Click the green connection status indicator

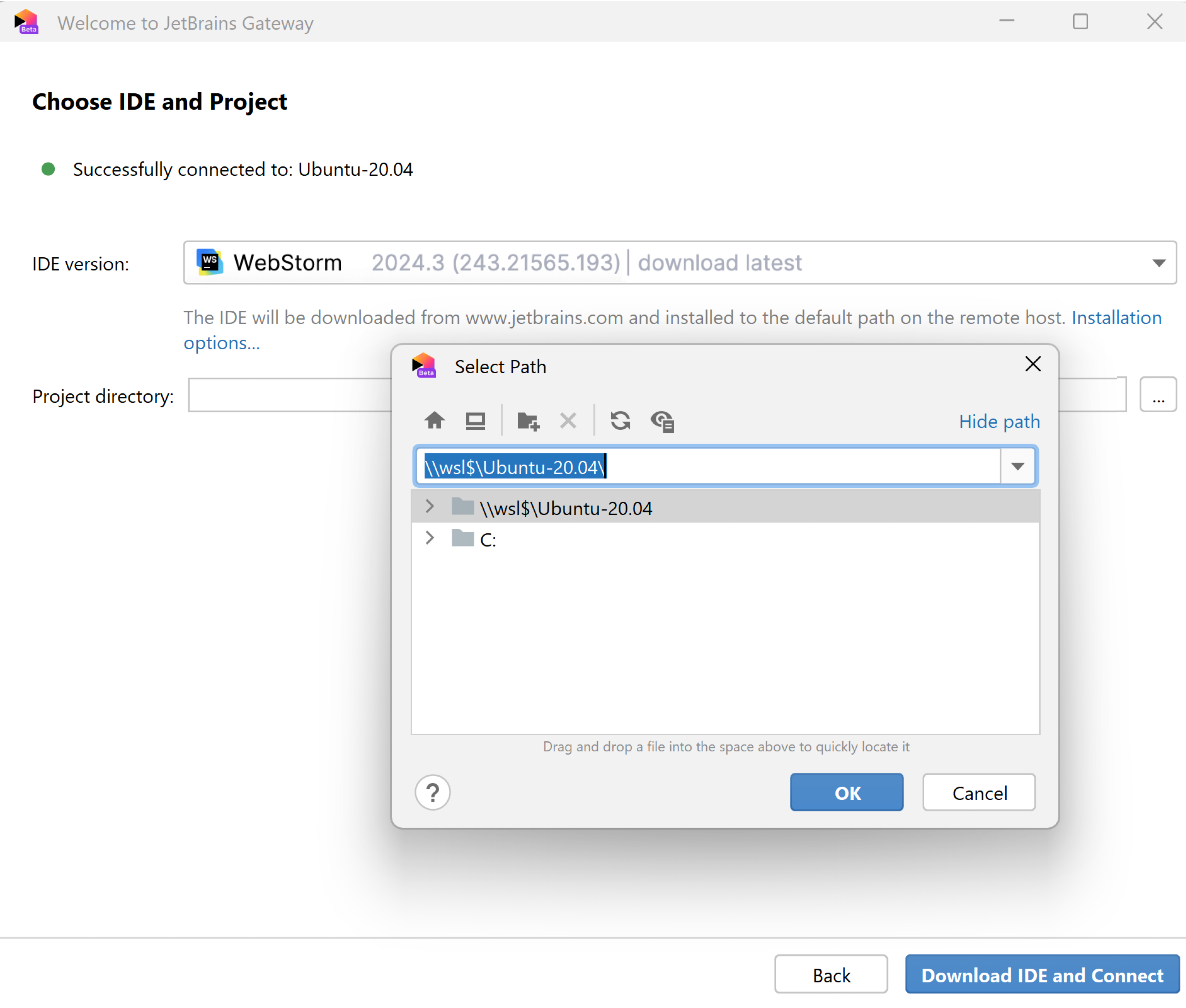[x=48, y=169]
